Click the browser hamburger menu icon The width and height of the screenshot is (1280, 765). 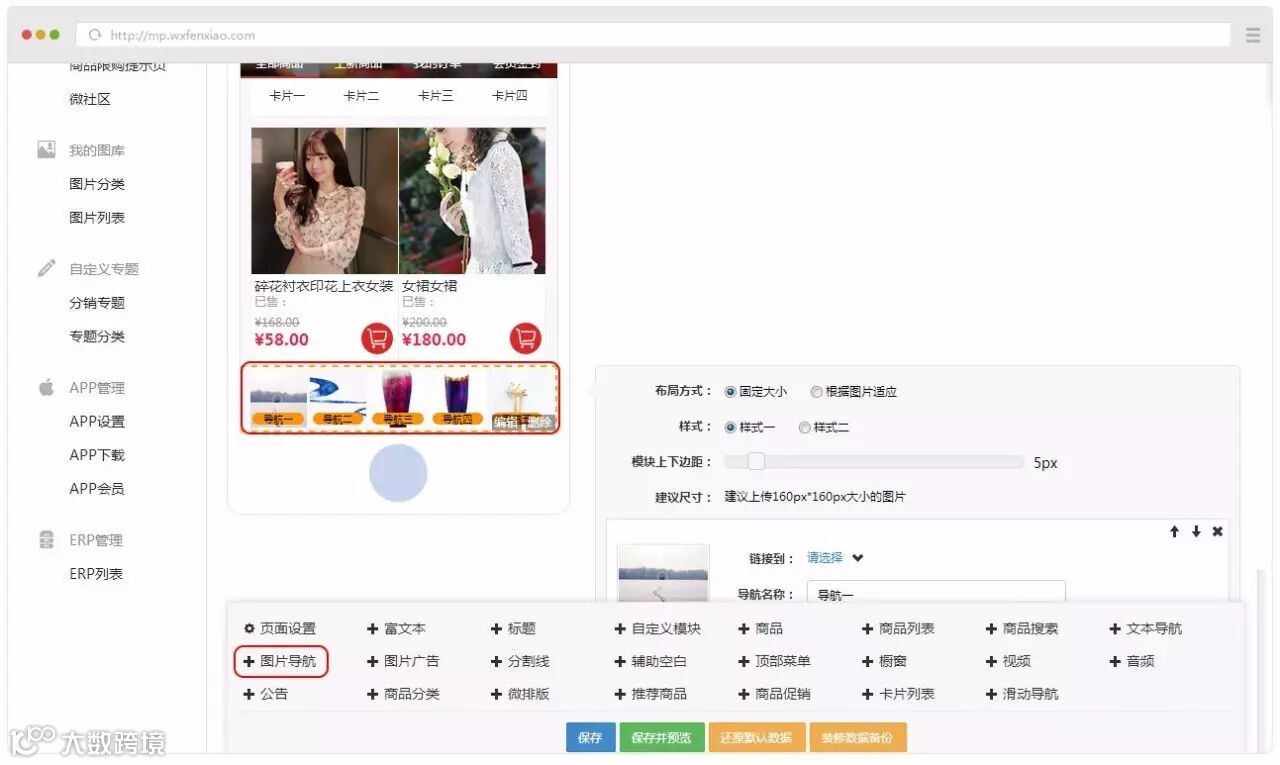tap(1253, 35)
